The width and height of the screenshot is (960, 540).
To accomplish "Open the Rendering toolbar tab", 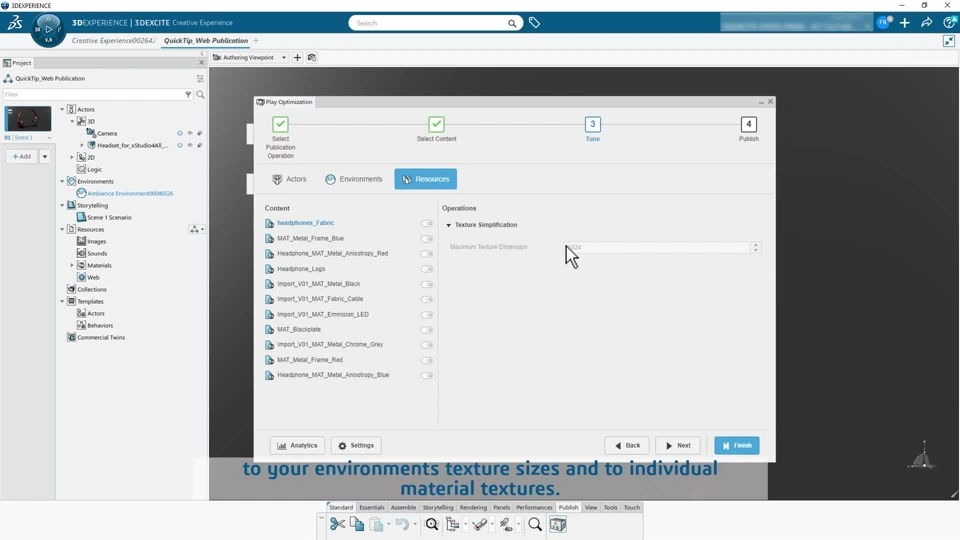I will click(x=473, y=508).
